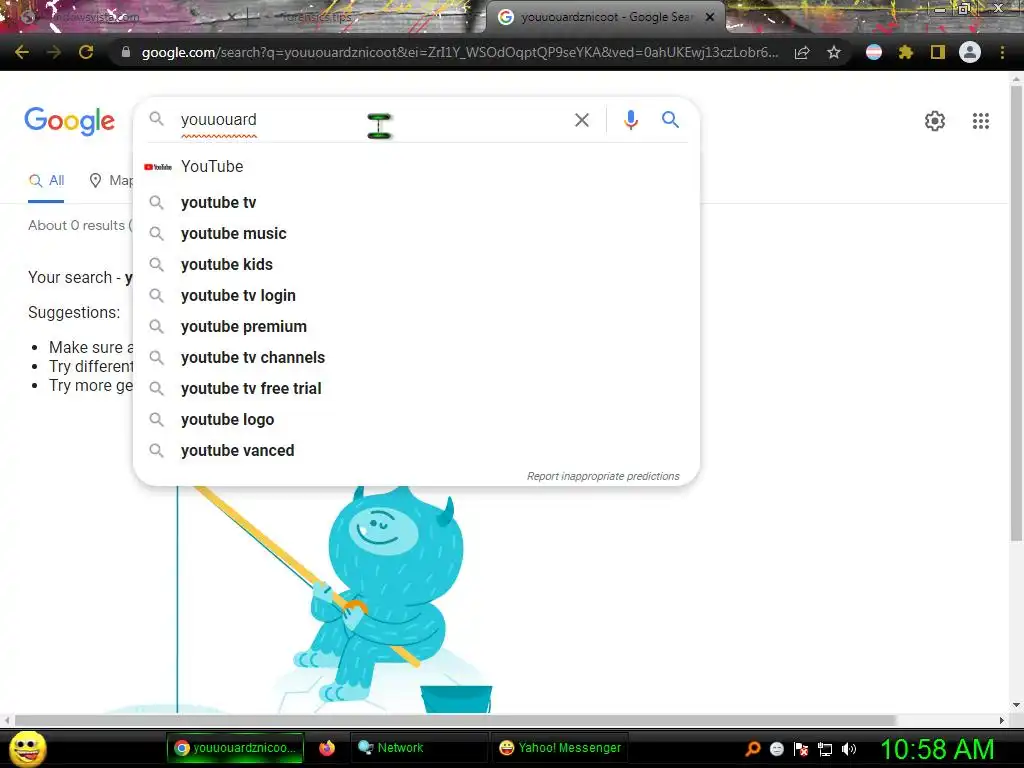The image size is (1024, 768).
Task: Select the YouTube site suggestion
Action: (416, 167)
